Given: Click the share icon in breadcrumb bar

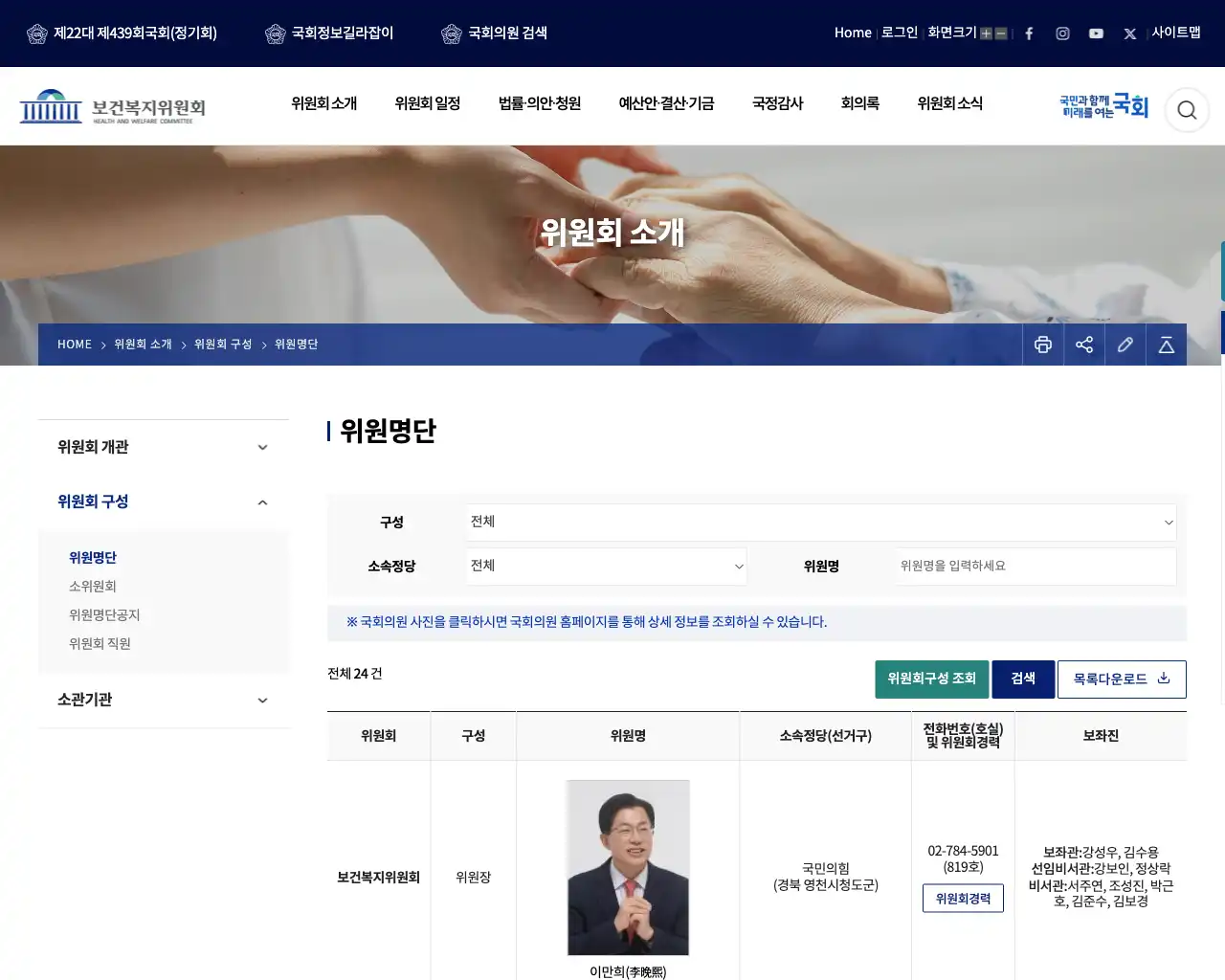Looking at the screenshot, I should [1084, 345].
